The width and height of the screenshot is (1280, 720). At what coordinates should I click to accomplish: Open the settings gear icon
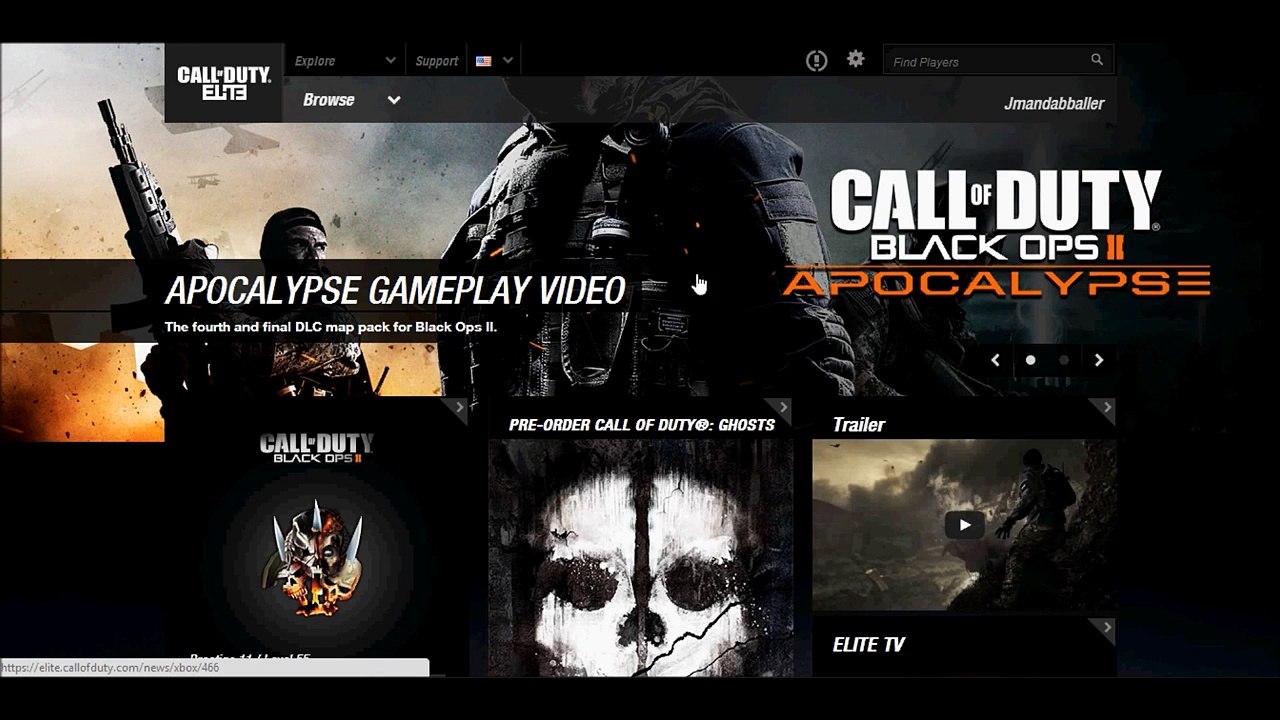[855, 59]
